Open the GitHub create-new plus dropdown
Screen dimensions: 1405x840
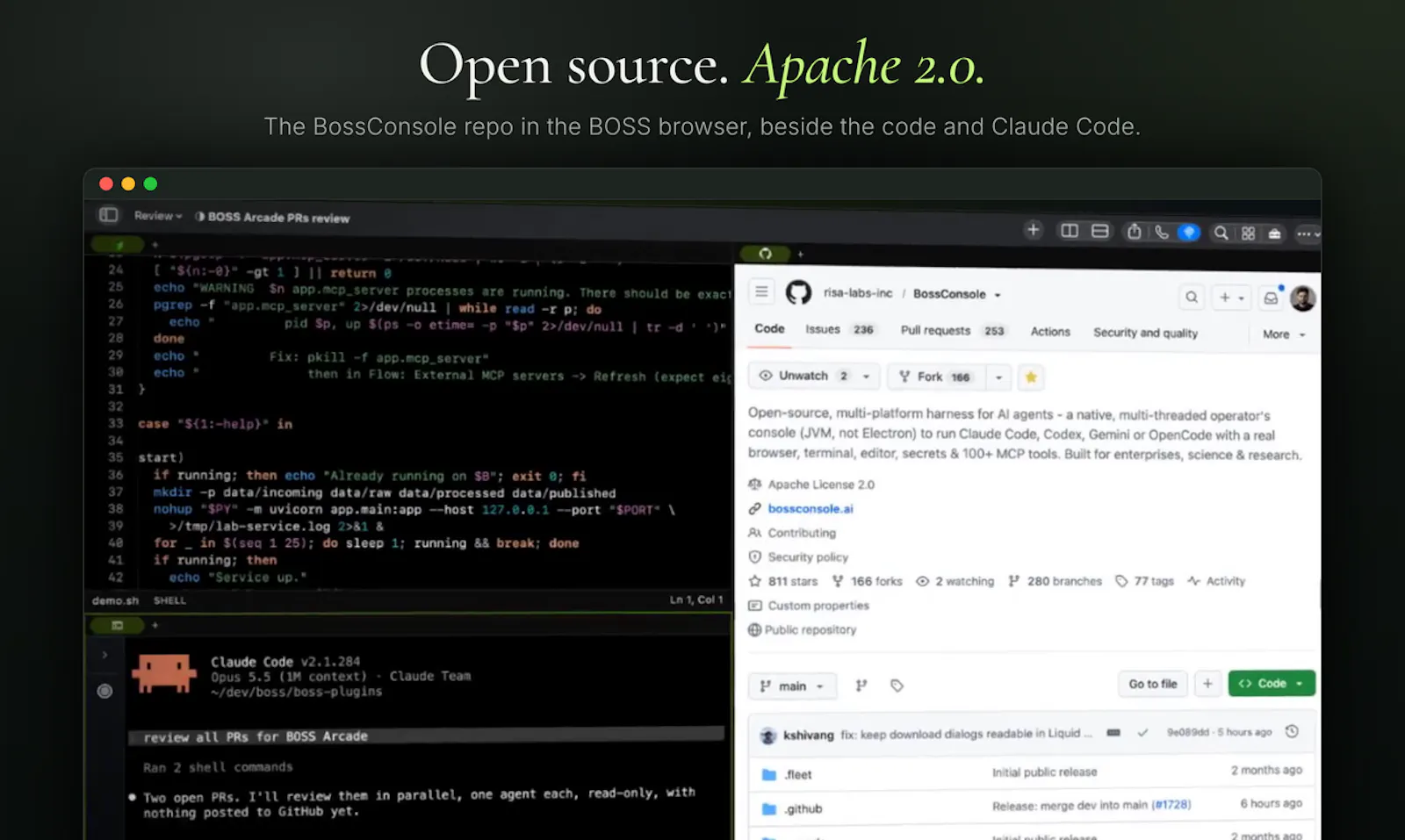click(x=1231, y=298)
